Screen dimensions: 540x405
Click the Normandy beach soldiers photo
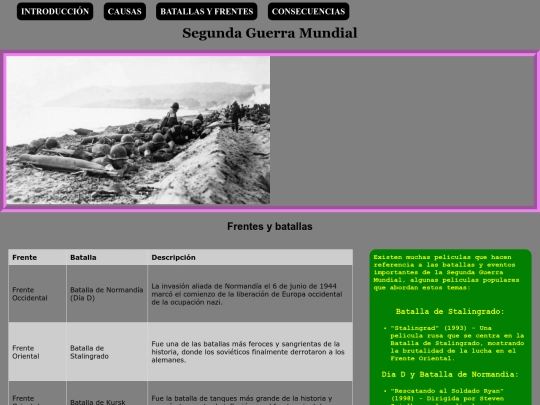coord(138,130)
